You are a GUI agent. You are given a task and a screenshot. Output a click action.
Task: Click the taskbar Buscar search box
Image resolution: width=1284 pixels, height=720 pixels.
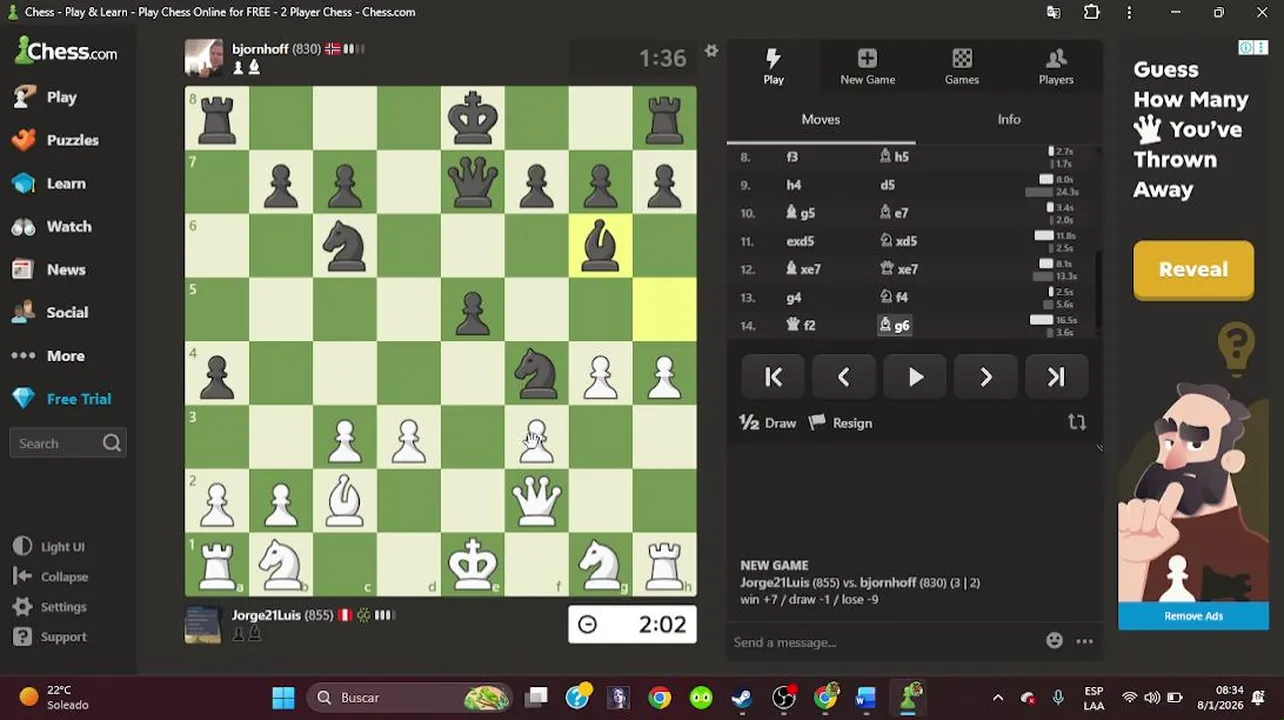[411, 697]
